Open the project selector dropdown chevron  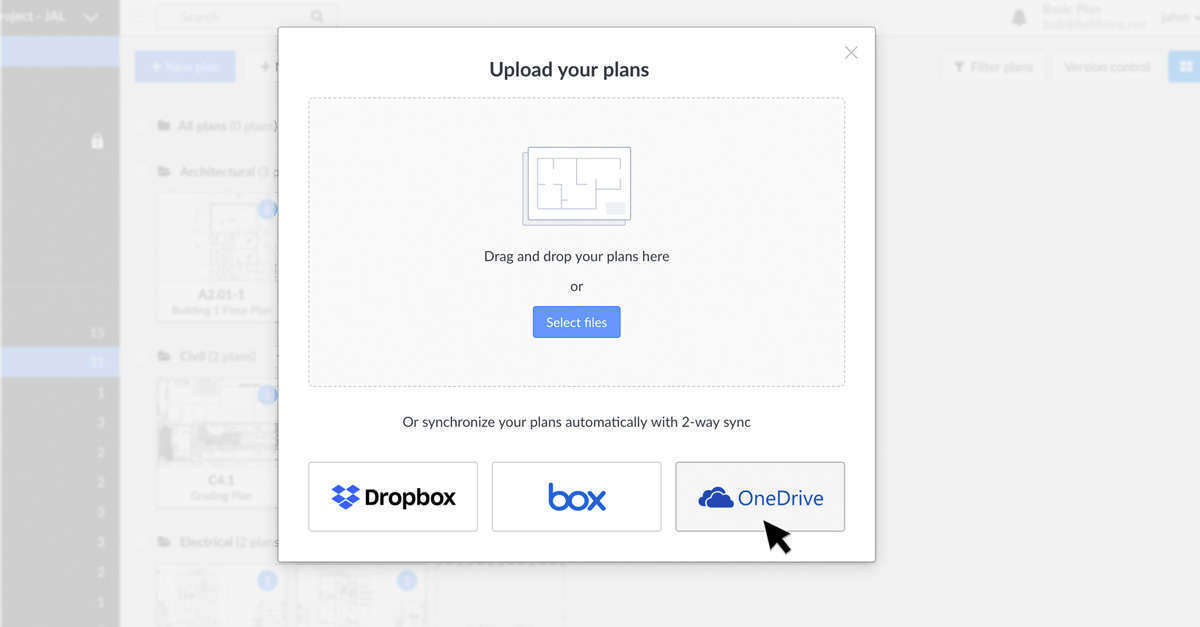(91, 17)
